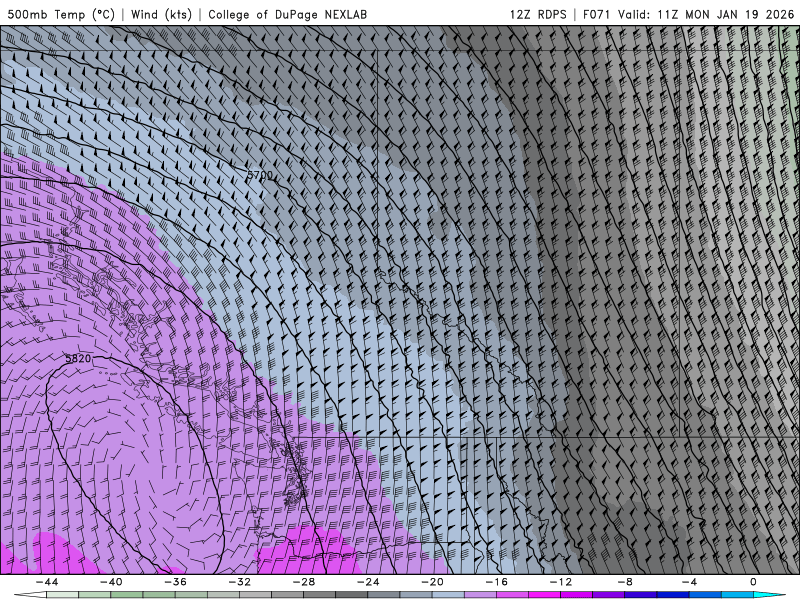Screen dimensions: 800x600
Task: Click the 5700 height contour label
Action: pos(260,175)
